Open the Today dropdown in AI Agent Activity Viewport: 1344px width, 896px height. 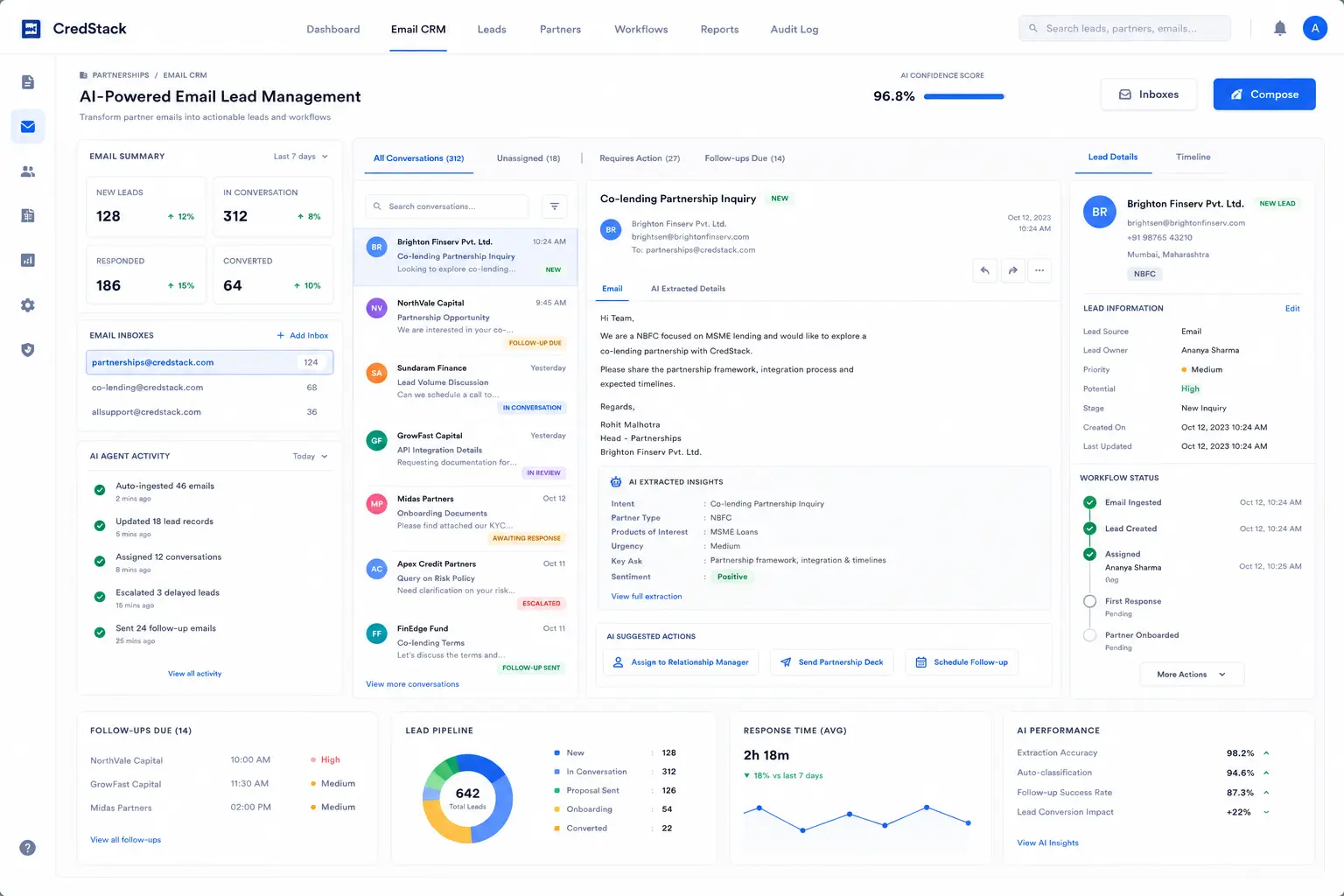pyautogui.click(x=311, y=457)
